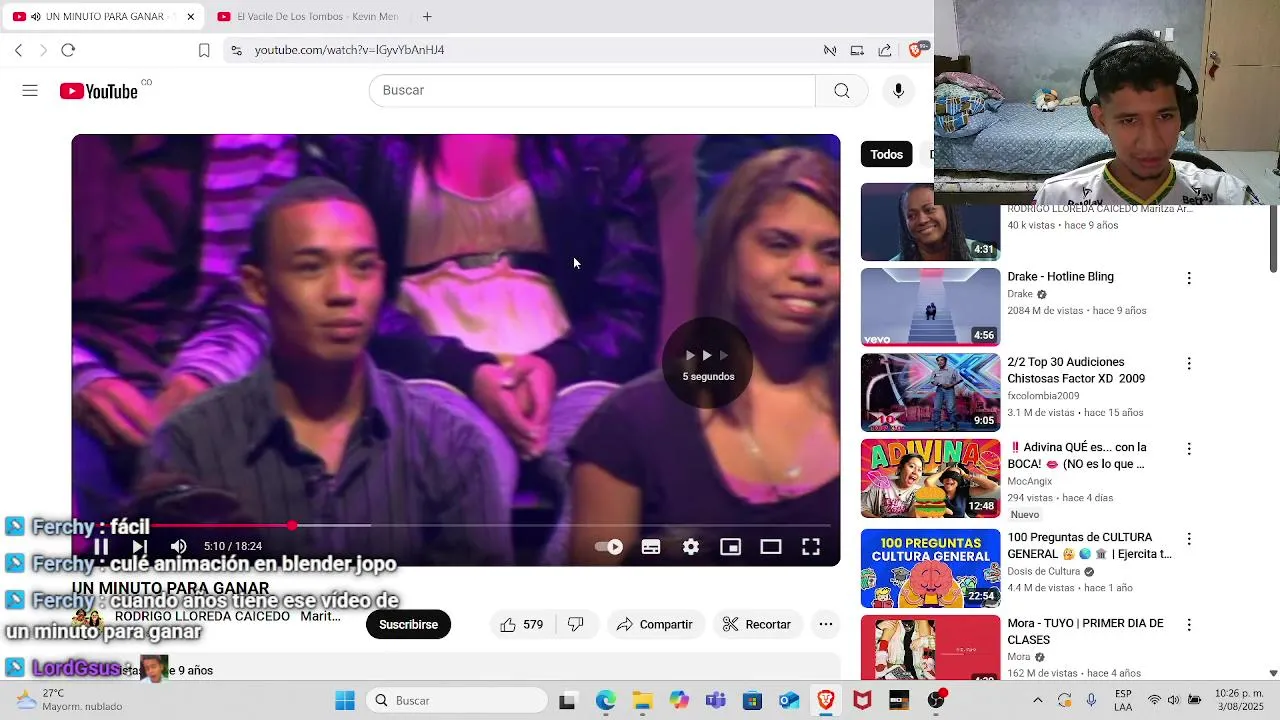Viewport: 1280px width, 720px height.
Task: Switch to El Vacile De Los Tombos tab
Action: click(308, 17)
